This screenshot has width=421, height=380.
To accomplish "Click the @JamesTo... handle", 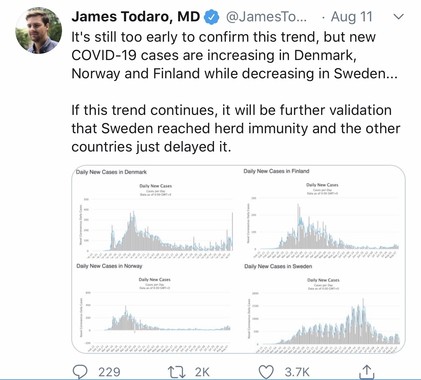I will (266, 17).
